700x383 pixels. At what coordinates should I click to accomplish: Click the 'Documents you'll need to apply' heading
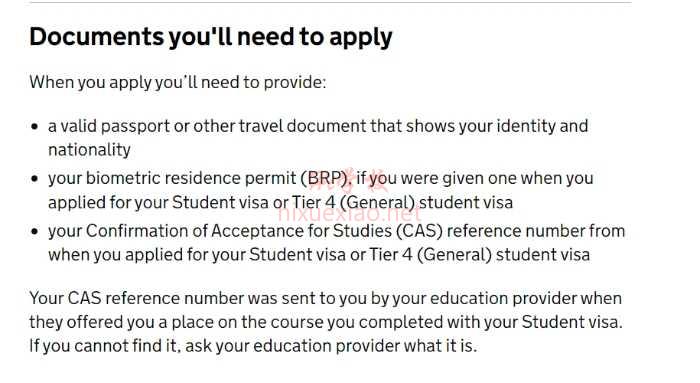pos(211,37)
